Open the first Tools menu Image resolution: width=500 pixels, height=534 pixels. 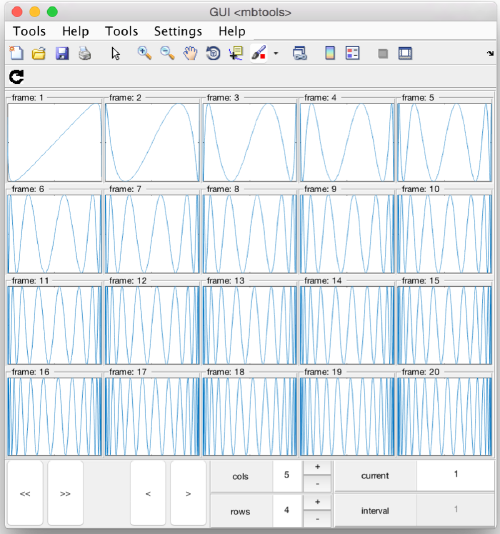pos(29,31)
